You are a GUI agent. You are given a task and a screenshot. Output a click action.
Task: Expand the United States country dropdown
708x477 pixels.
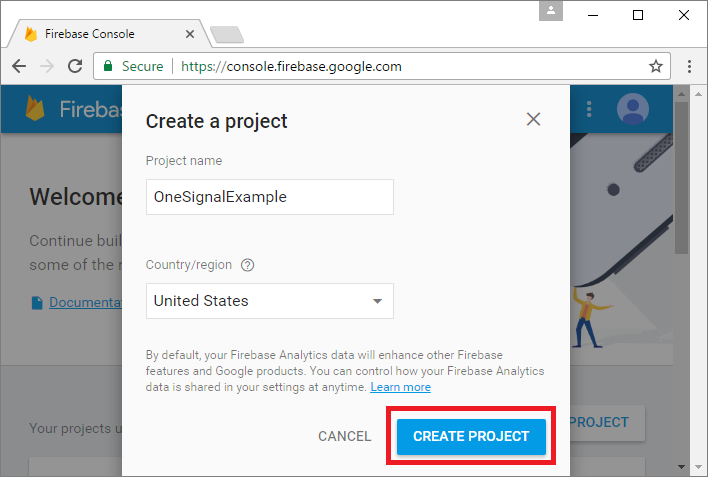coord(270,301)
